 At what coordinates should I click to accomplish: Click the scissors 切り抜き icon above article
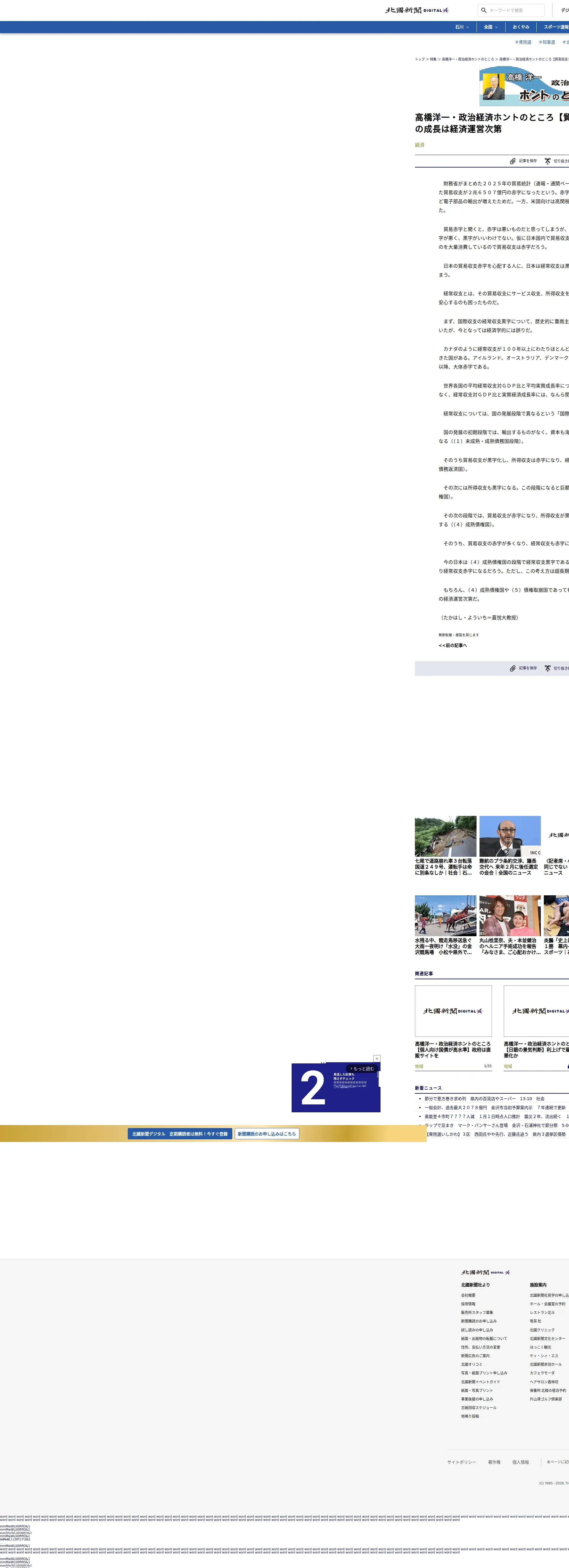pos(547,161)
